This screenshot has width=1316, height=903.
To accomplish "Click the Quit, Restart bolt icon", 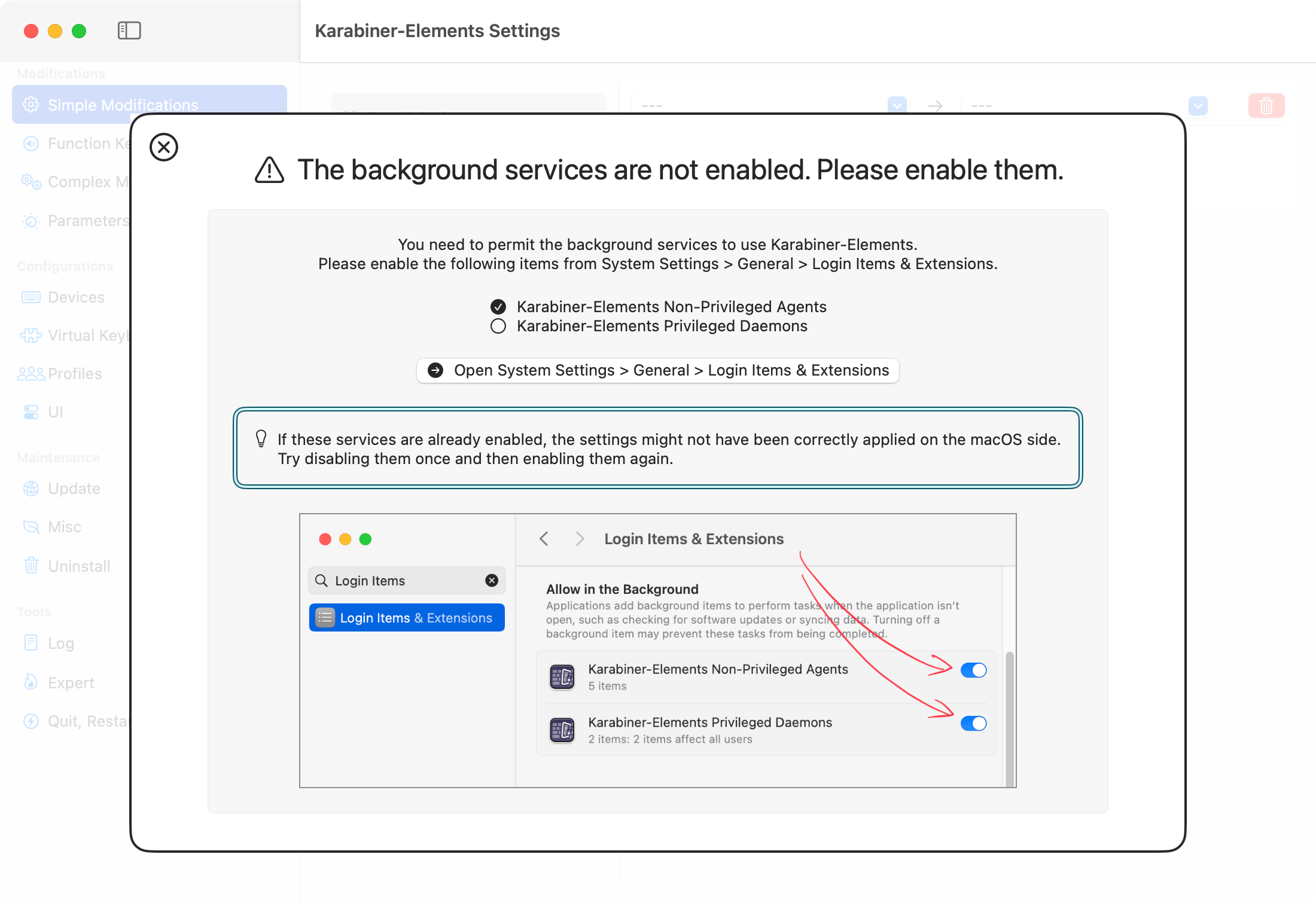I will click(31, 721).
